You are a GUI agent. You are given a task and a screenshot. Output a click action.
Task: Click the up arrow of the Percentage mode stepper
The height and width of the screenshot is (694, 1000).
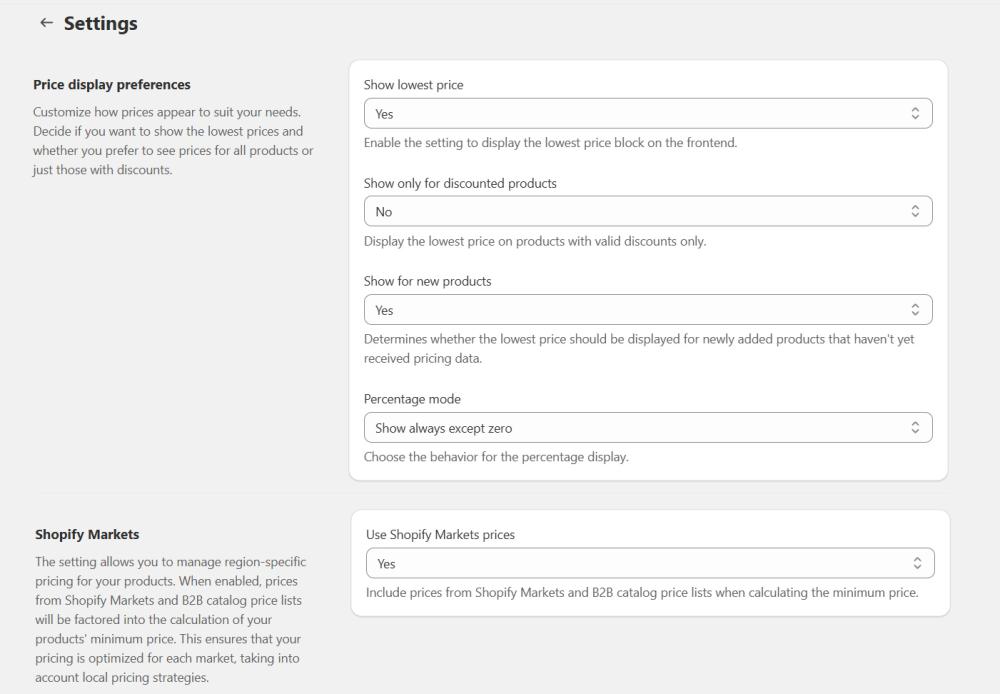click(917, 423)
